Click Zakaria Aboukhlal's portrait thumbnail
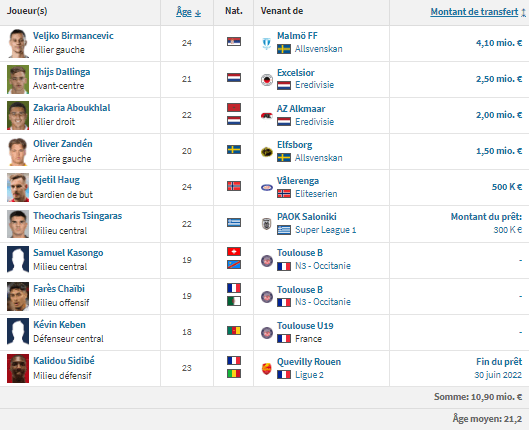Viewport: 531px width, 430px height. [x=18, y=115]
